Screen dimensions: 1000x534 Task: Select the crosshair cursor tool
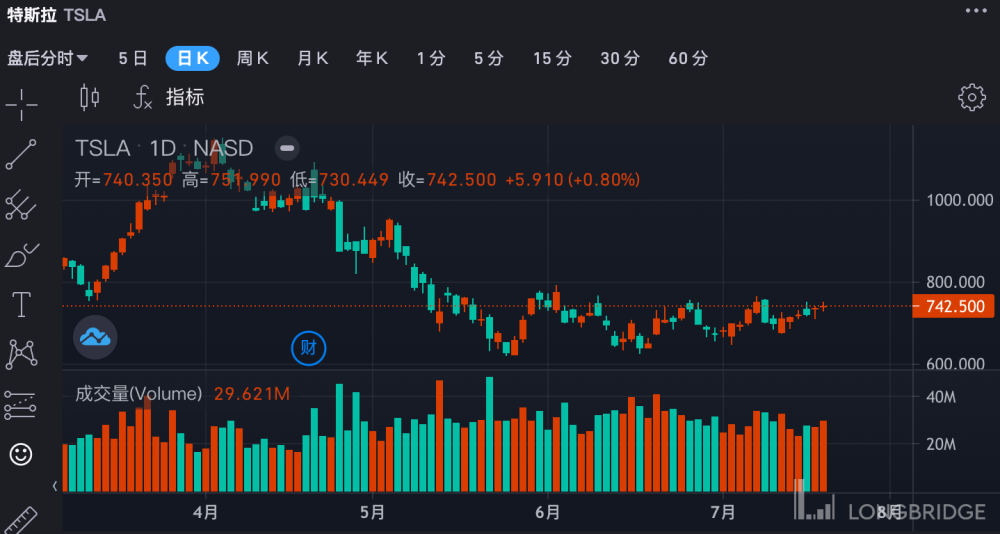[21, 103]
